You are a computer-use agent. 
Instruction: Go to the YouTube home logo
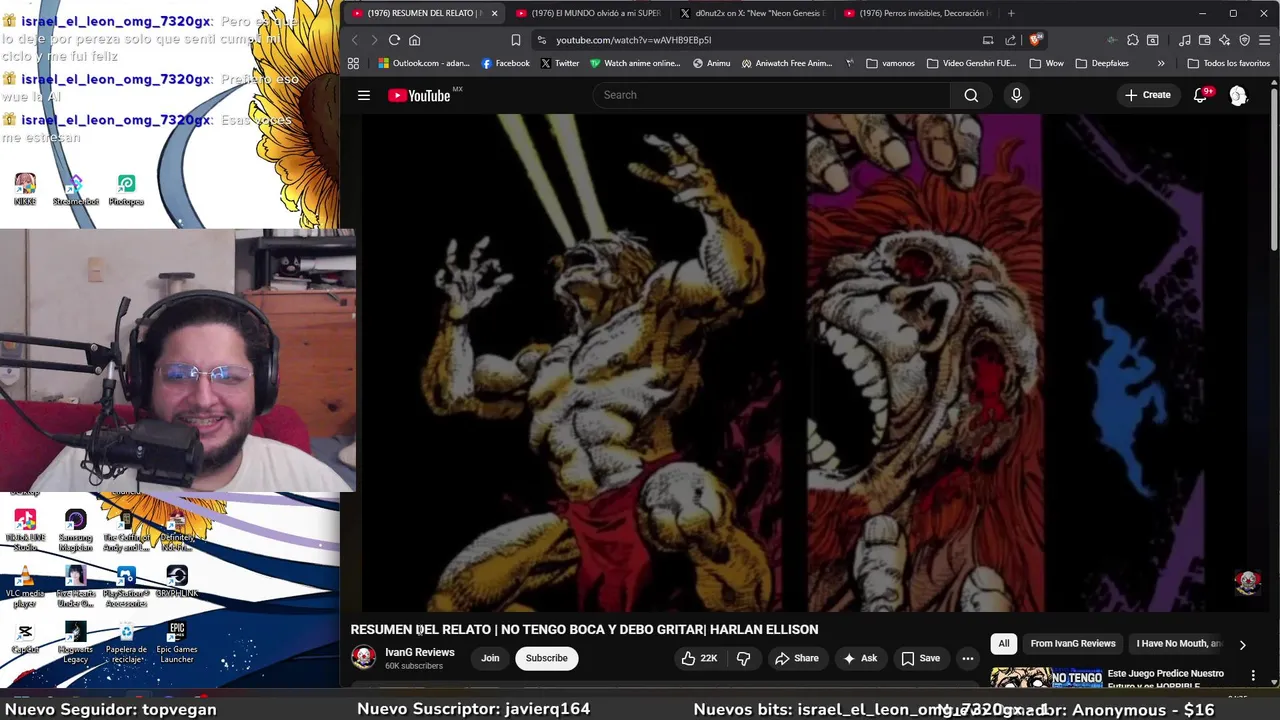point(420,95)
